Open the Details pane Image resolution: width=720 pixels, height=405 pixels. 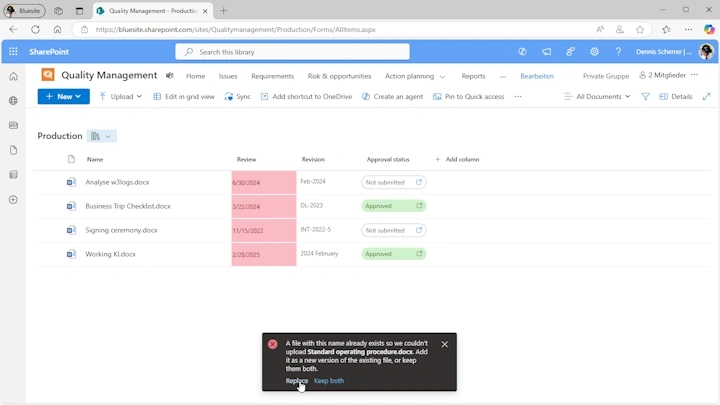675,96
